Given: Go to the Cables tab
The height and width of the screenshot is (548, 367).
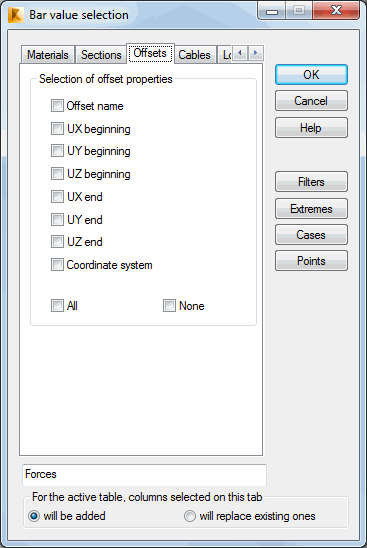Looking at the screenshot, I should [x=194, y=55].
